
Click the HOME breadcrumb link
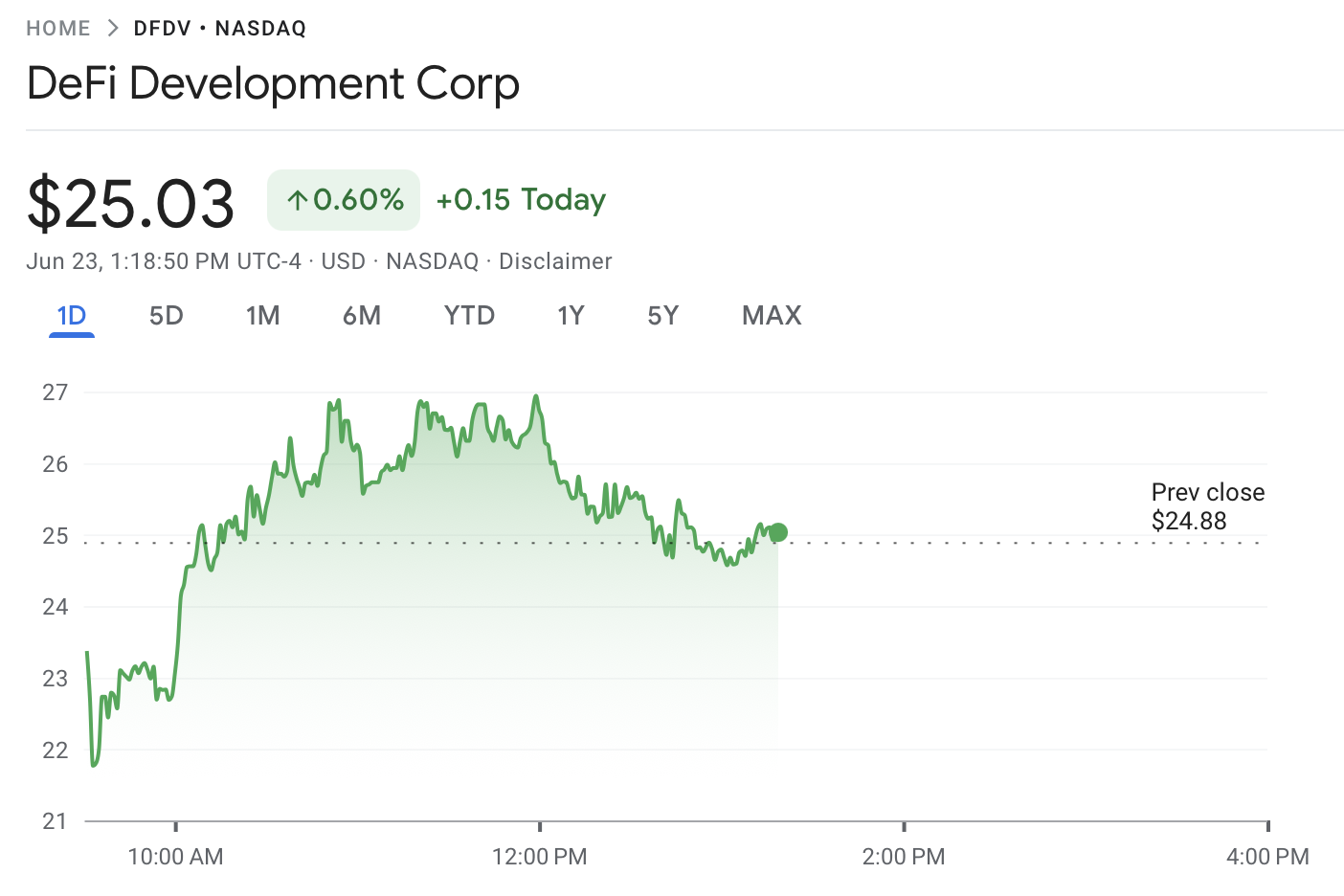point(58,29)
